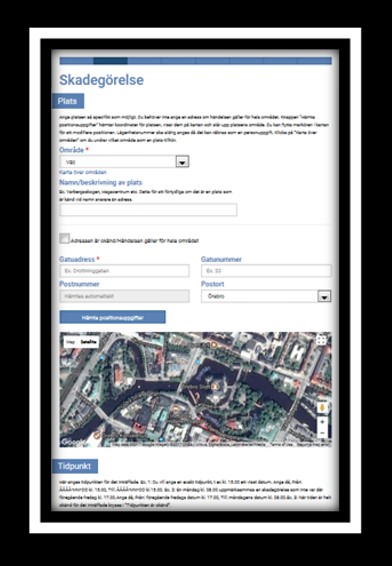The height and width of the screenshot is (566, 392).
Task: Open the map fullscreen view icon
Action: pos(321,340)
